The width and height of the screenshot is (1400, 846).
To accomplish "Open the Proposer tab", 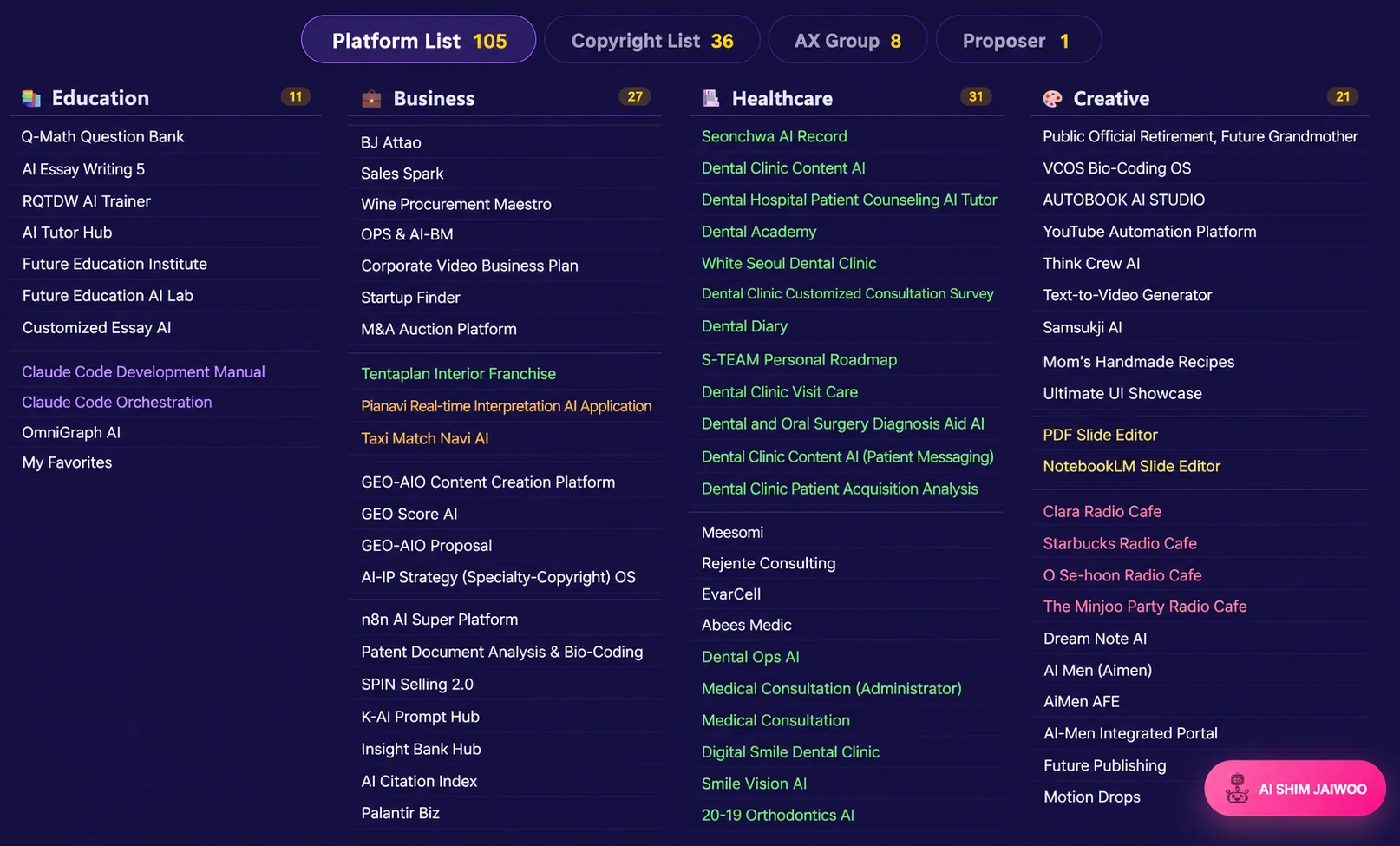I will tap(1018, 40).
